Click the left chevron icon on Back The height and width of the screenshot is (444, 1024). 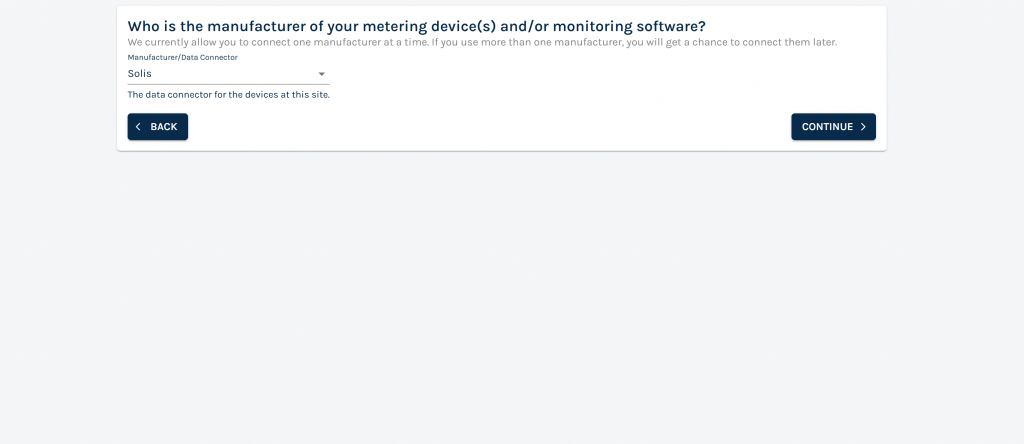click(x=138, y=127)
